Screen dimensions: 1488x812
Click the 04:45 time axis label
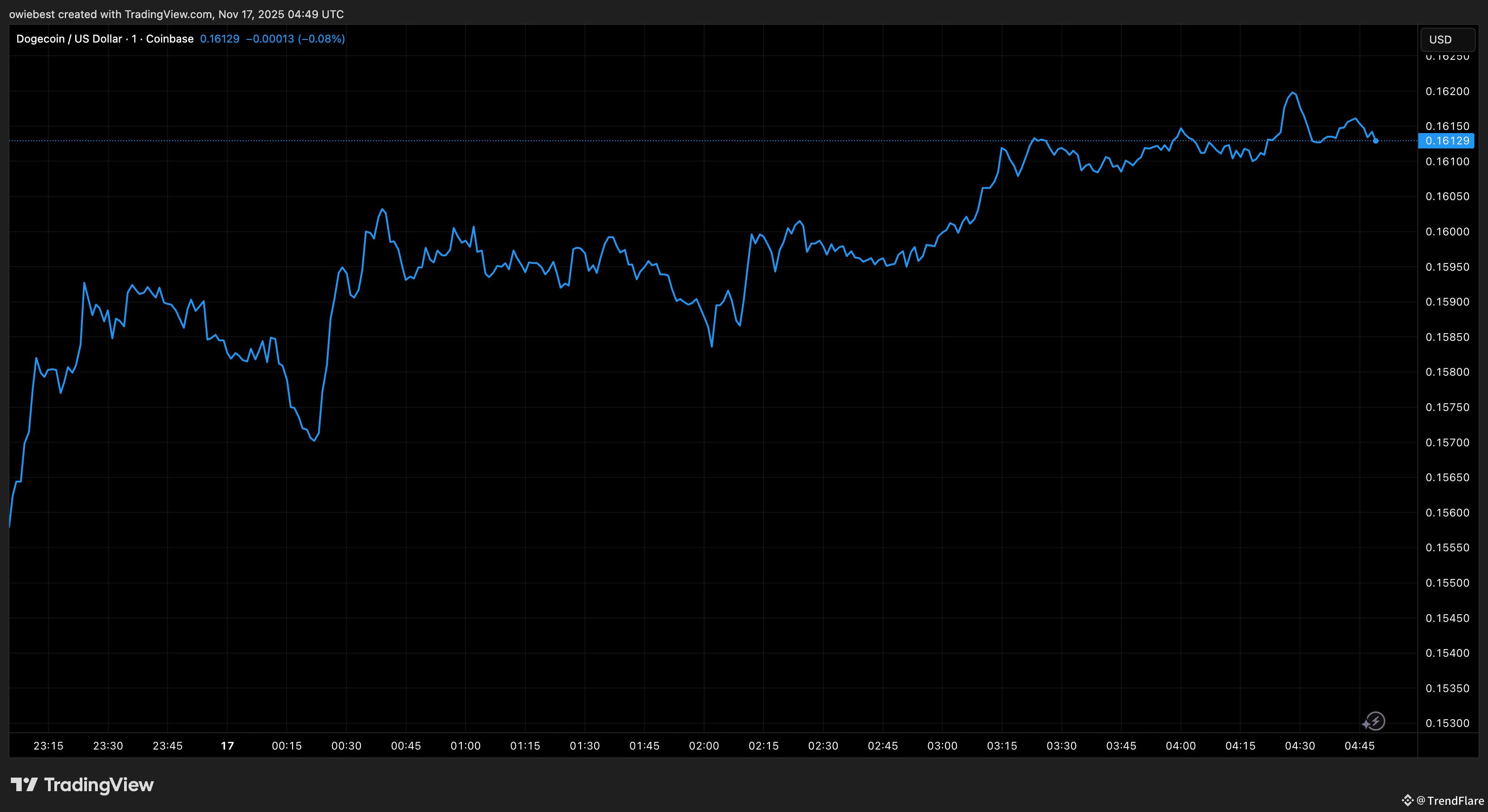pyautogui.click(x=1359, y=745)
